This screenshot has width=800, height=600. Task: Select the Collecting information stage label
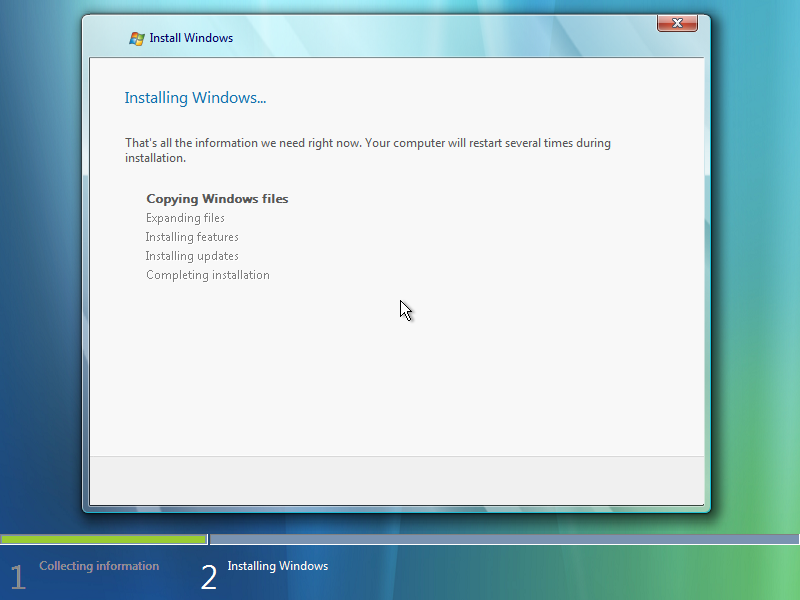click(x=99, y=565)
